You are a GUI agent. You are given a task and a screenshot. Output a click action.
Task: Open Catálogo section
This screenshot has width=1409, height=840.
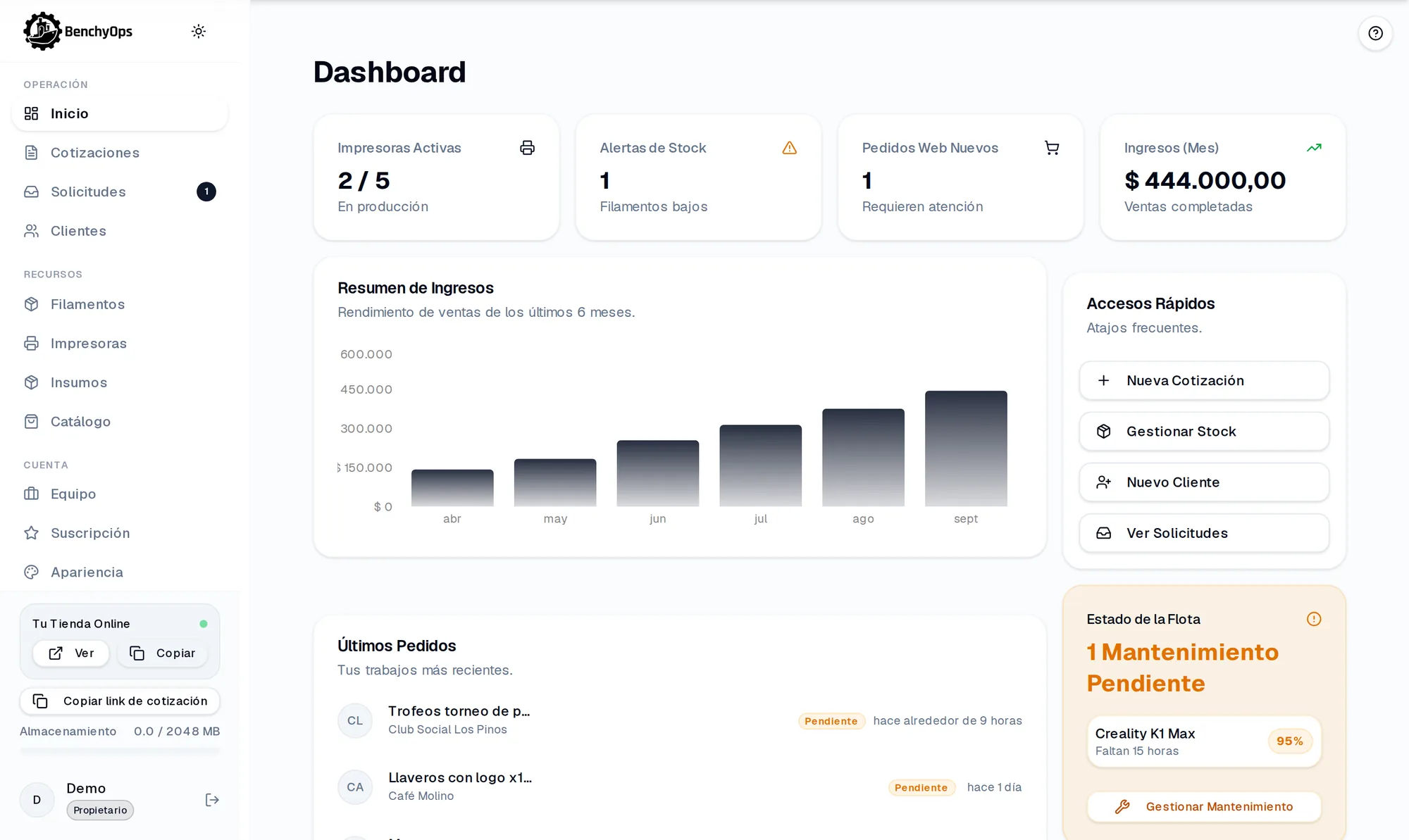coord(120,422)
